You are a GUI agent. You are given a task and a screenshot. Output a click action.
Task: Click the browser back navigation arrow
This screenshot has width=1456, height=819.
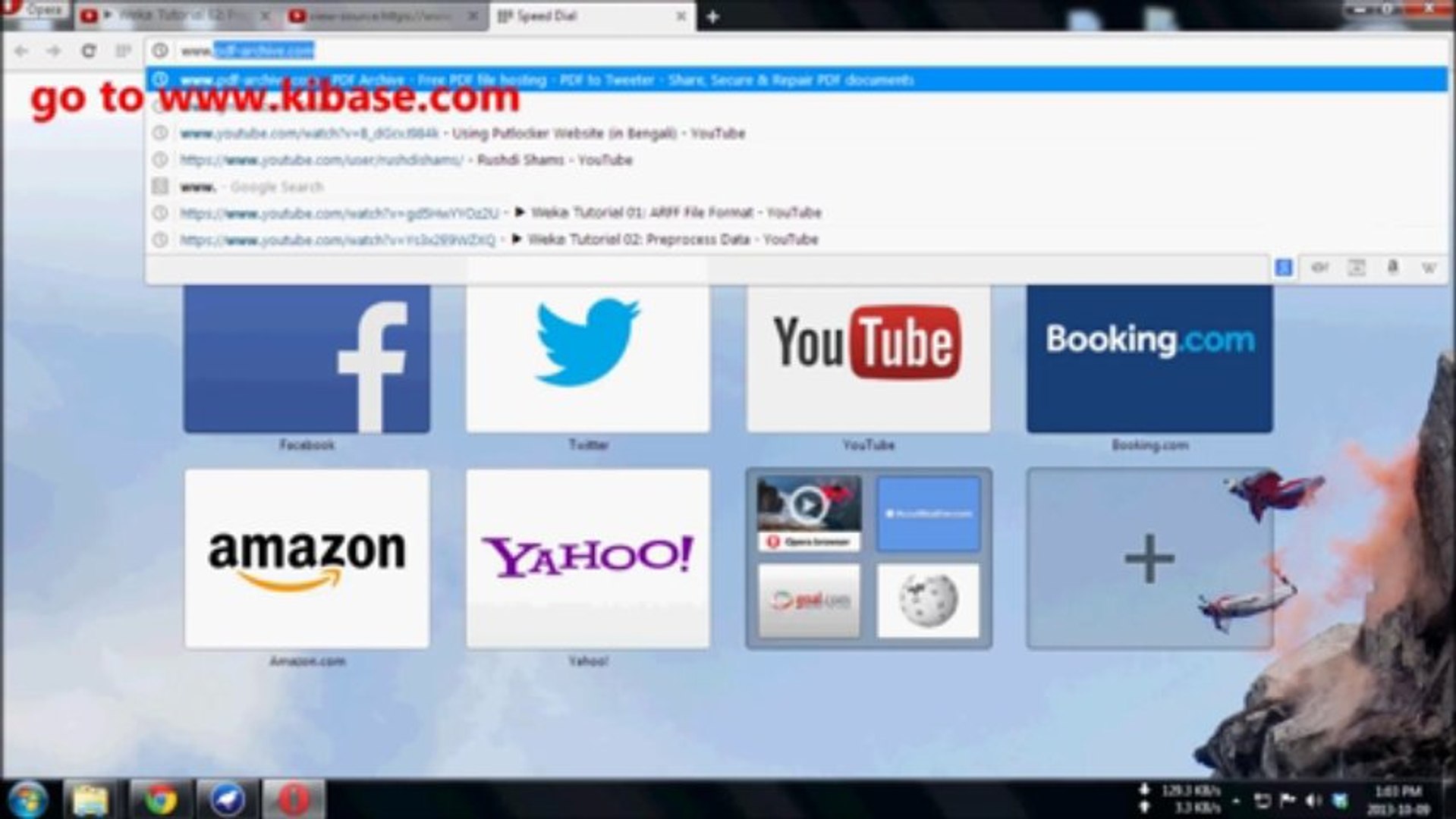(20, 51)
